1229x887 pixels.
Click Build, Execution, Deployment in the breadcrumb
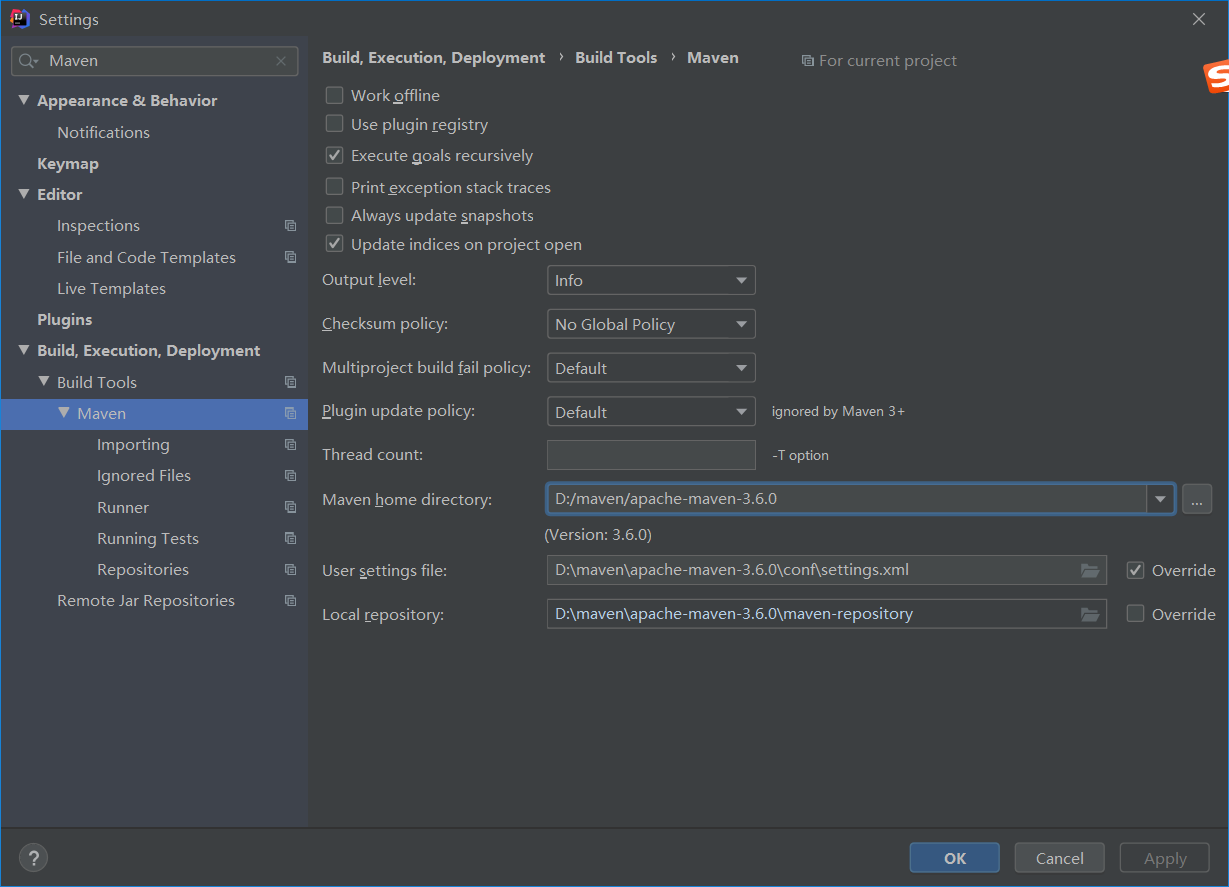pos(434,58)
